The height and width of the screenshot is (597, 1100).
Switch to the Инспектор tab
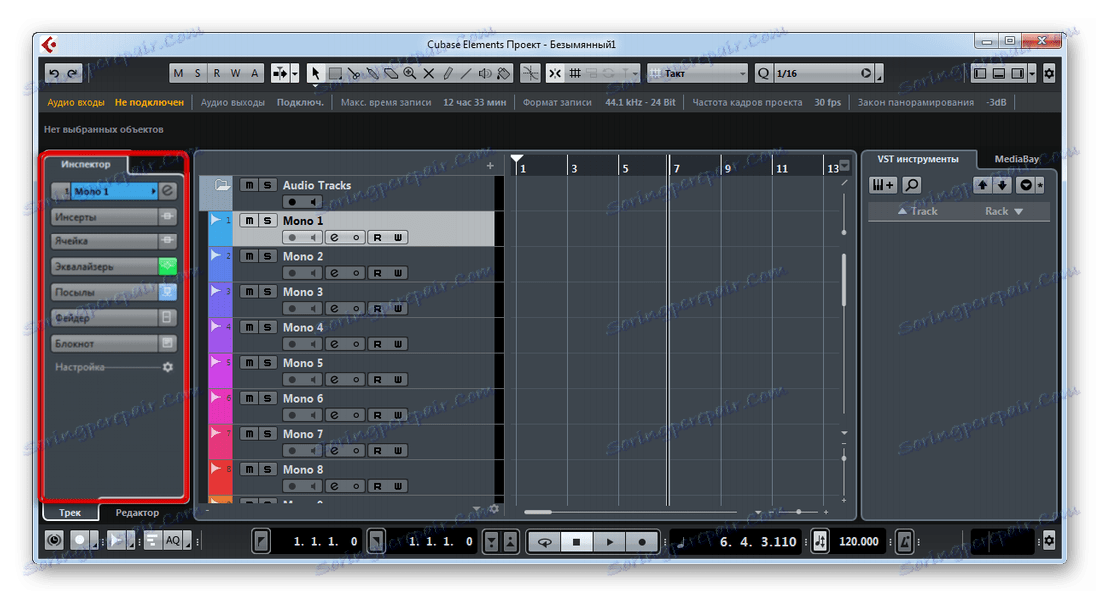coord(86,164)
